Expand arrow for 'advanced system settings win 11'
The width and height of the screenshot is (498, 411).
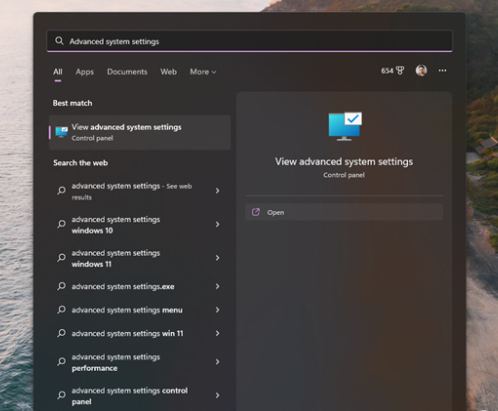pyautogui.click(x=217, y=333)
